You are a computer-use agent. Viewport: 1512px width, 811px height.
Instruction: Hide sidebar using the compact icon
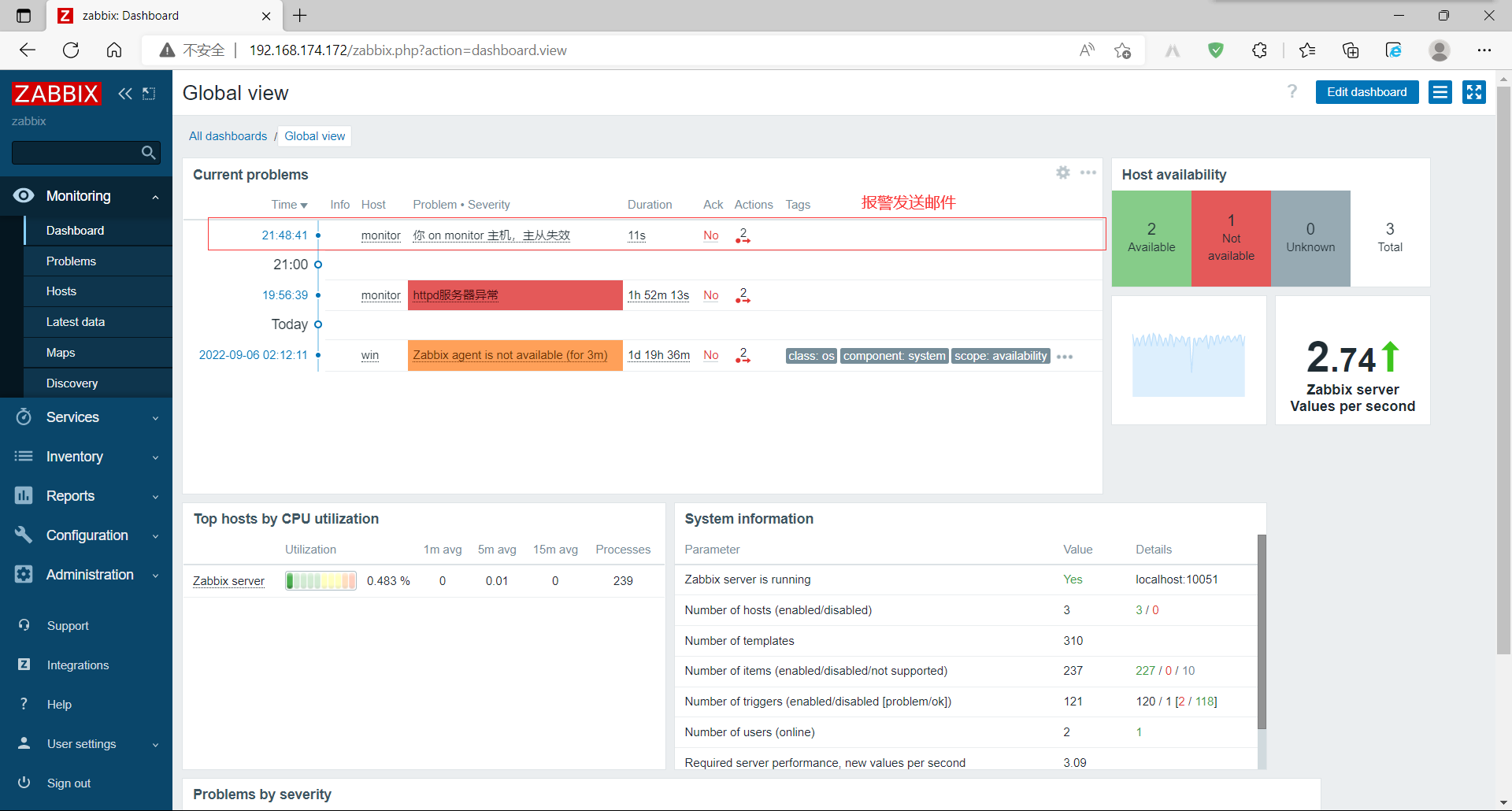pyautogui.click(x=149, y=94)
